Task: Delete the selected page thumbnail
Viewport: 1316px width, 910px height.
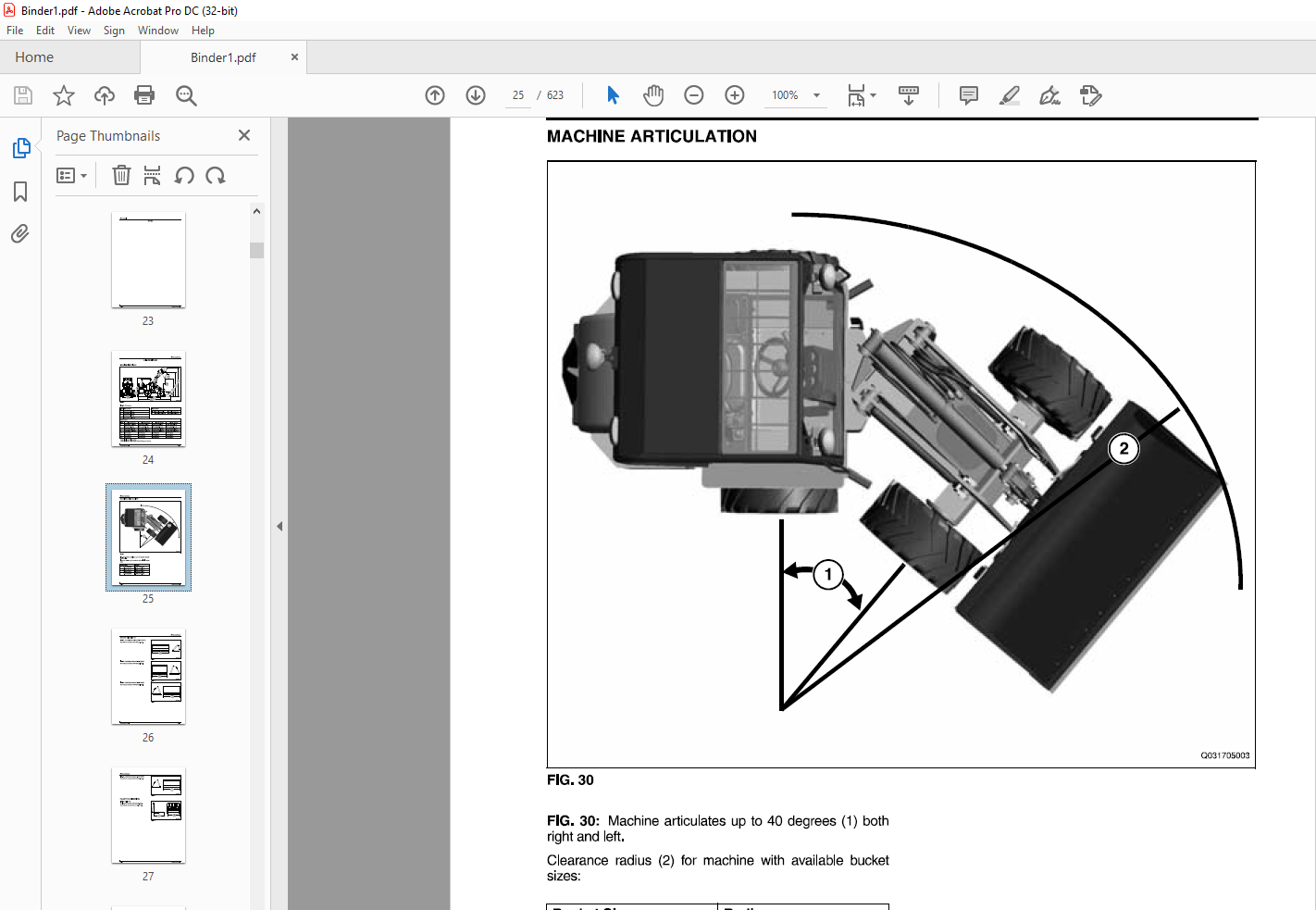Action: pyautogui.click(x=121, y=175)
